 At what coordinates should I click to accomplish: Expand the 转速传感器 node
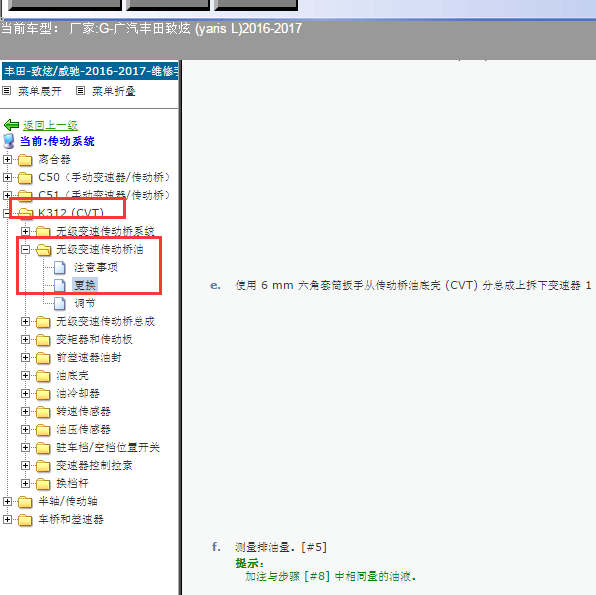tap(25, 411)
